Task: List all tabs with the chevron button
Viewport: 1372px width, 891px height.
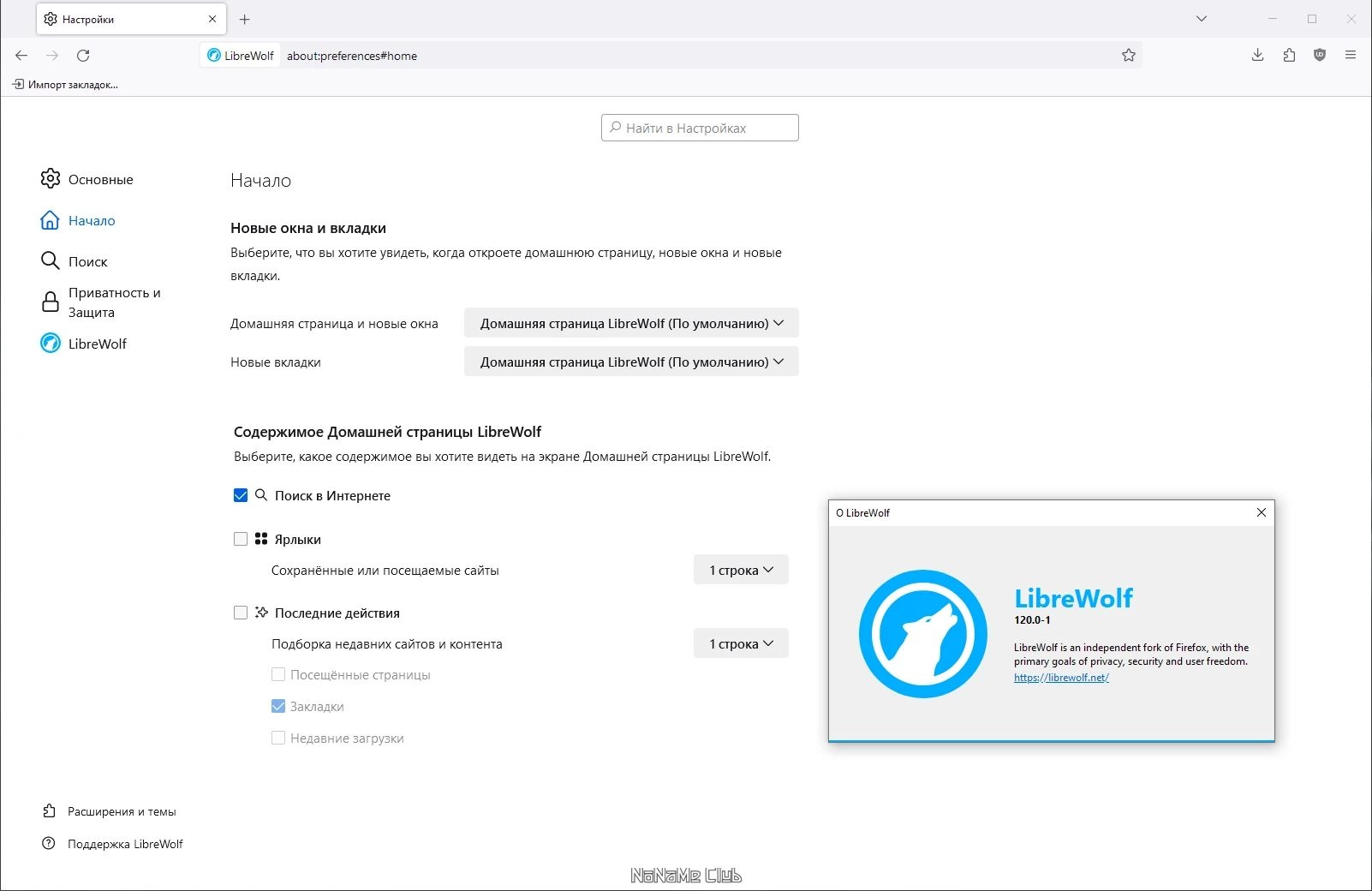Action: [1202, 19]
